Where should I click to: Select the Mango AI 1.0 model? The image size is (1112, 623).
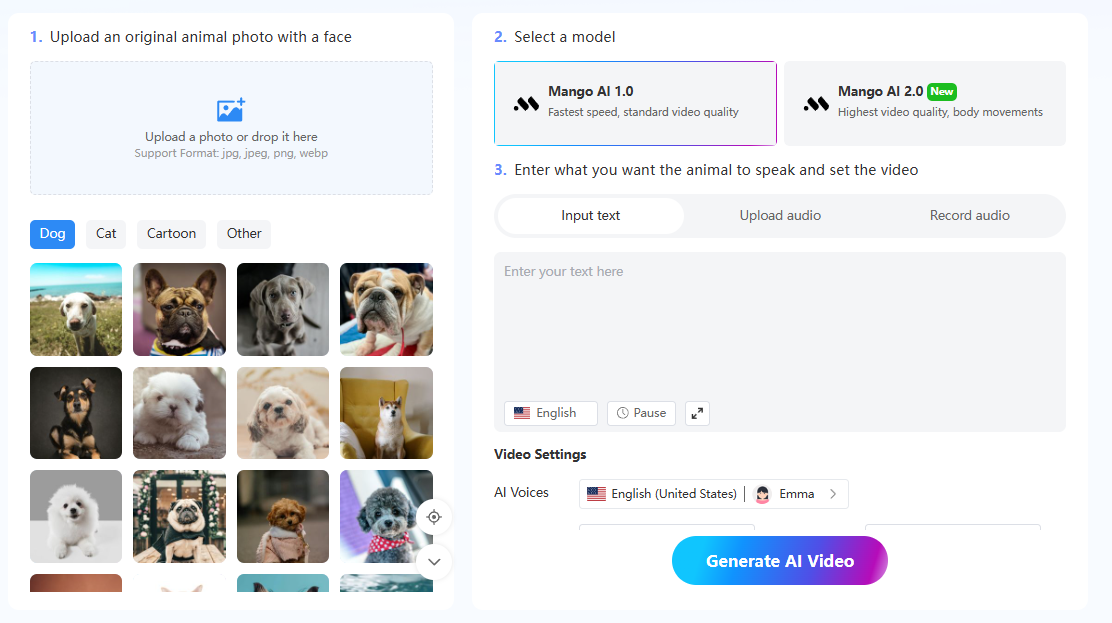tap(635, 104)
